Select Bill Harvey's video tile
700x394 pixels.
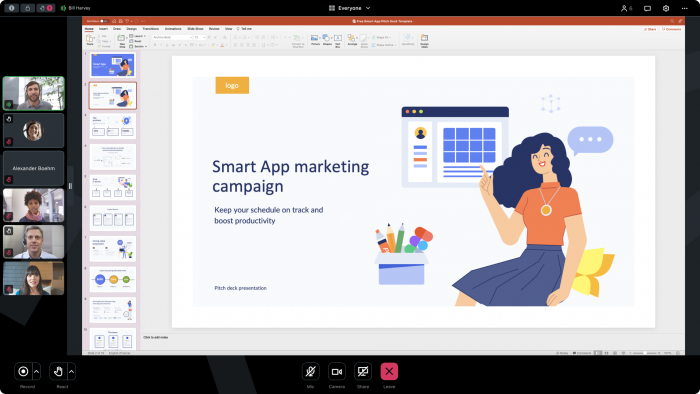coord(33,93)
